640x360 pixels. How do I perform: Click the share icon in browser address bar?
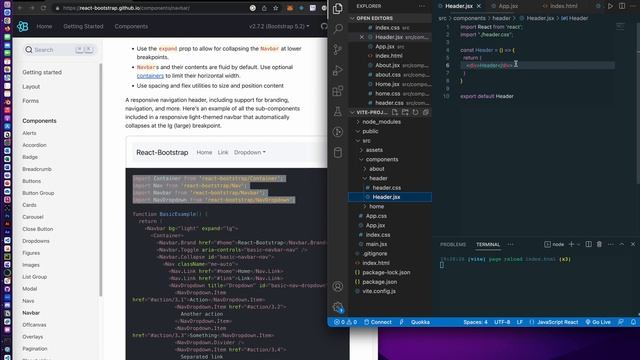(x=264, y=8)
